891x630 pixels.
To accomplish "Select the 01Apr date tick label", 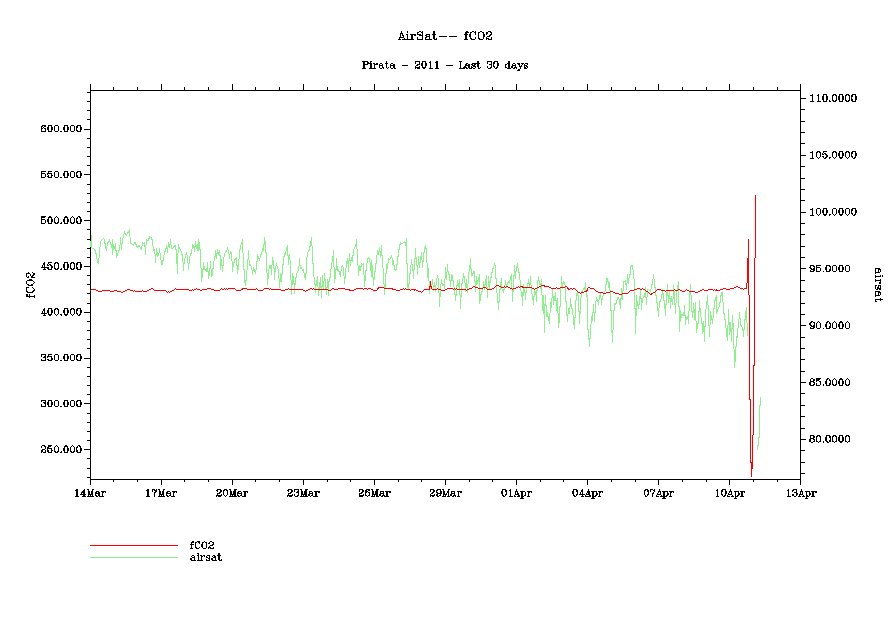I will click(516, 493).
